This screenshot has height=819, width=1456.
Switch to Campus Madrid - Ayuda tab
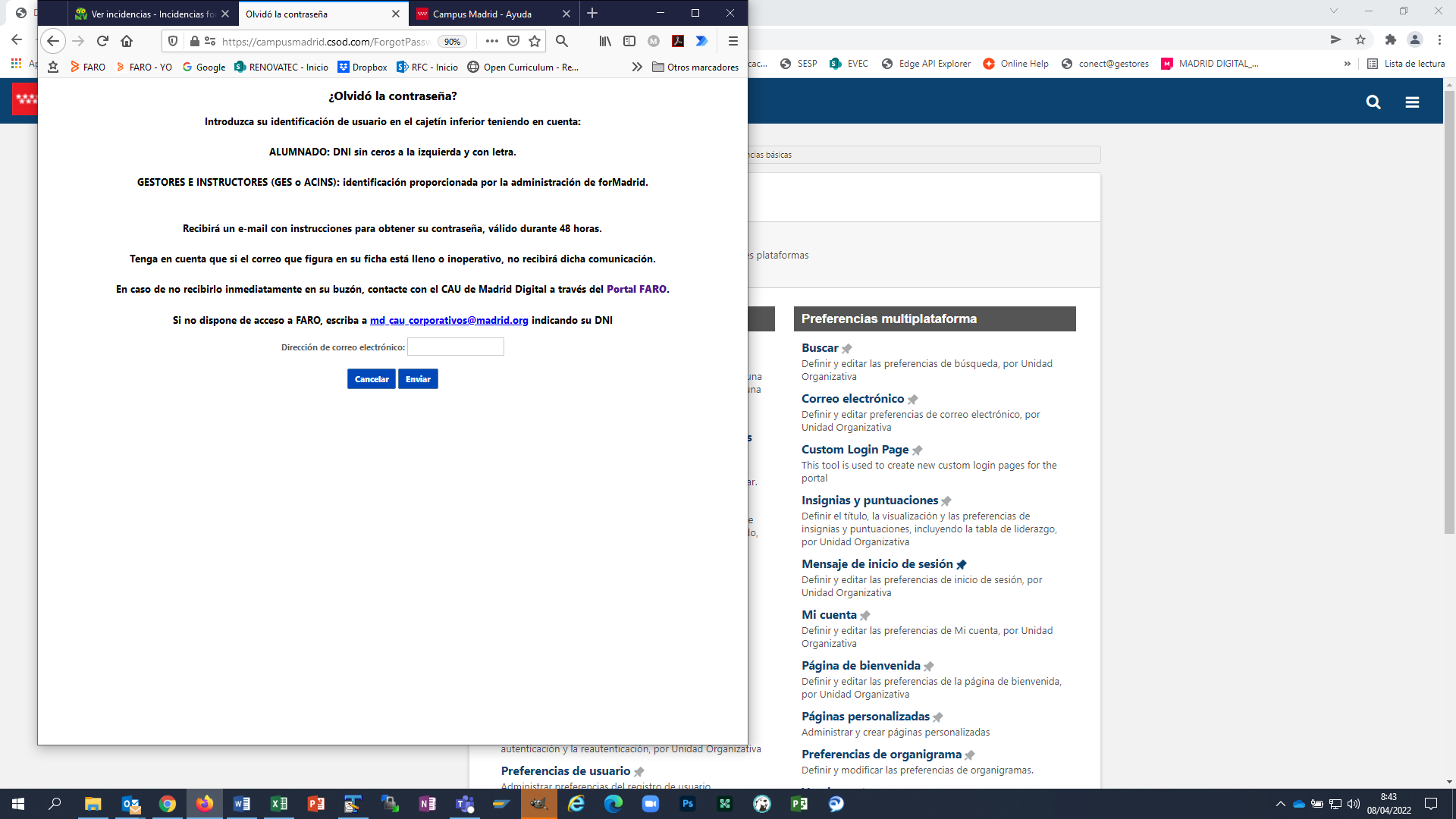(x=493, y=14)
